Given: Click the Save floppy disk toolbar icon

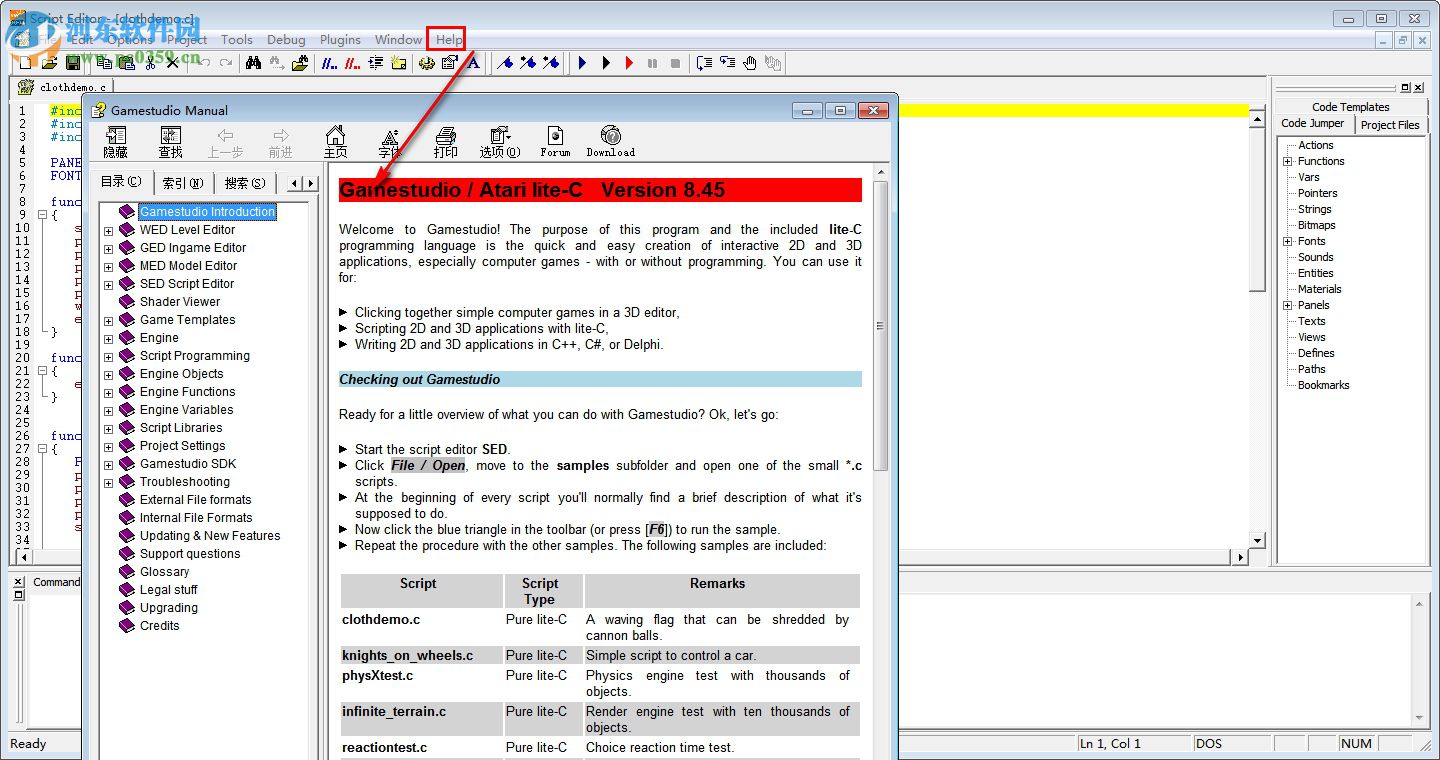Looking at the screenshot, I should point(72,63).
